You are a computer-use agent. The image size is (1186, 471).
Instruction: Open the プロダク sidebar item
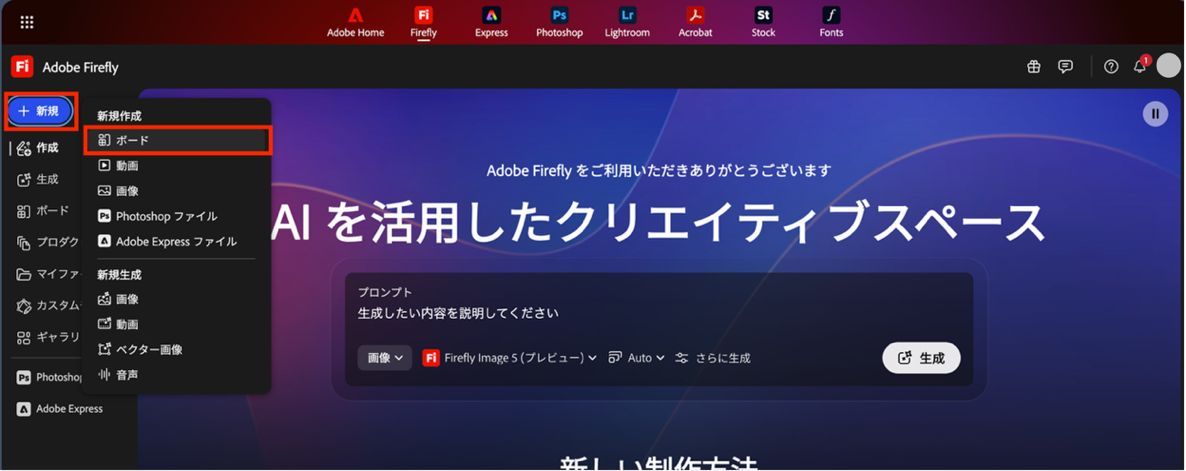coord(48,243)
